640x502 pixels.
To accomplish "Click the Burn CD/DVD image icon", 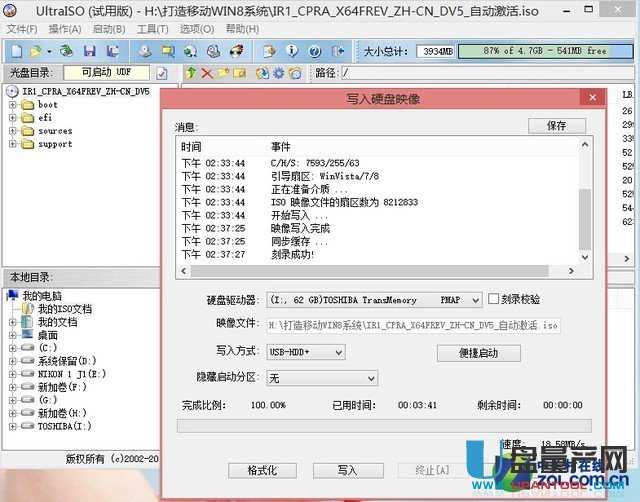I will click(x=236, y=51).
